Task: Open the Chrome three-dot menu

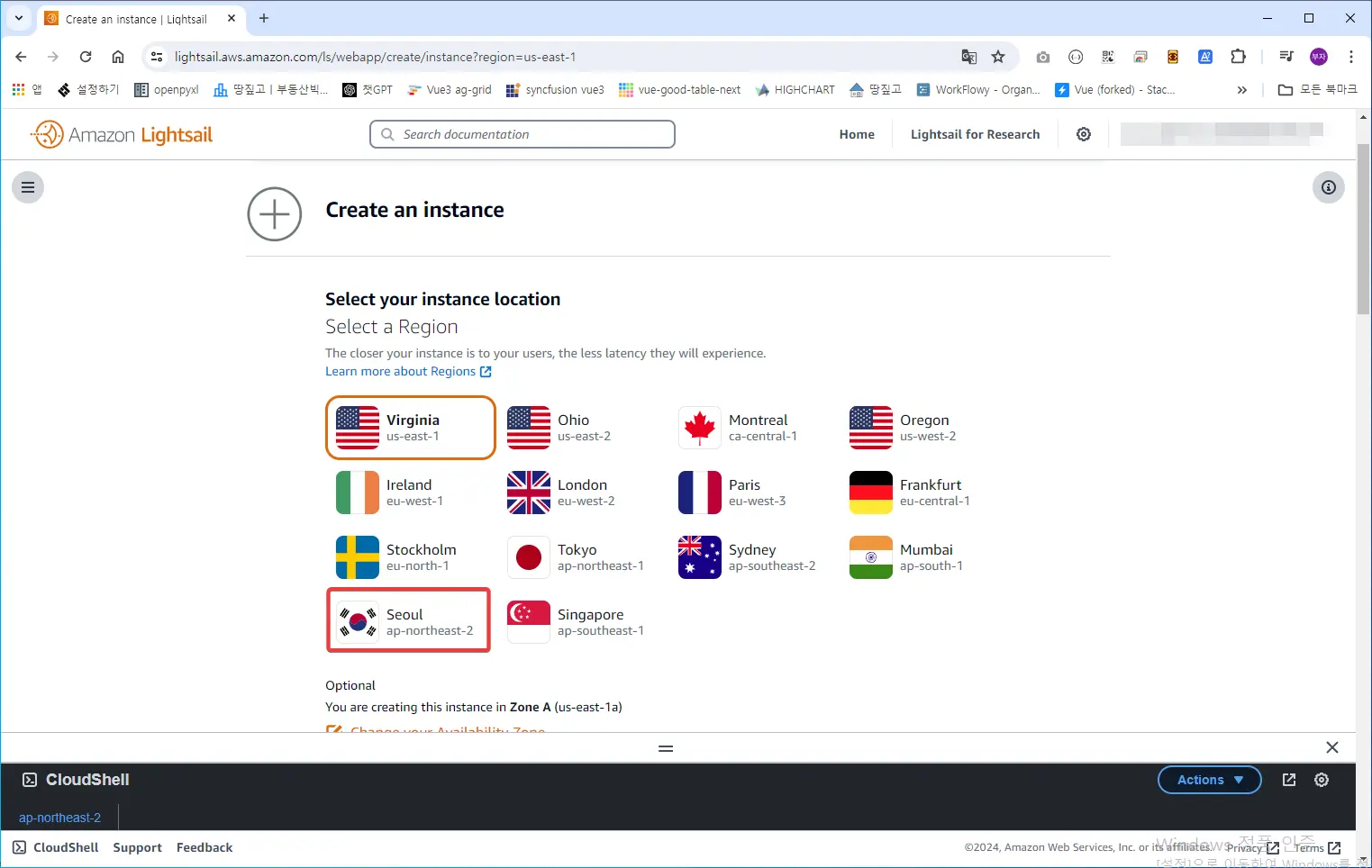Action: pyautogui.click(x=1351, y=57)
